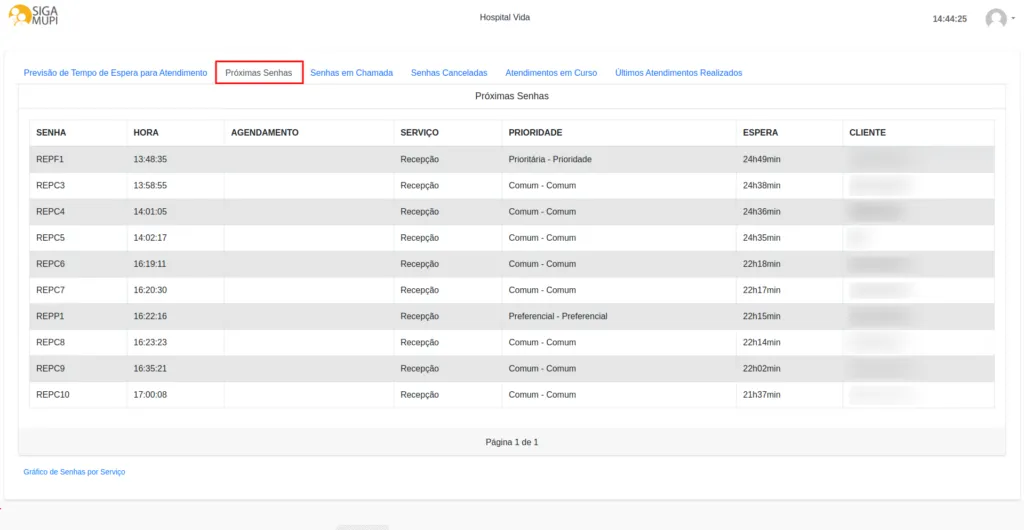Viewport: 1024px width, 530px height.
Task: Open Previsão de Tempo de Espera tab
Action: pos(115,73)
